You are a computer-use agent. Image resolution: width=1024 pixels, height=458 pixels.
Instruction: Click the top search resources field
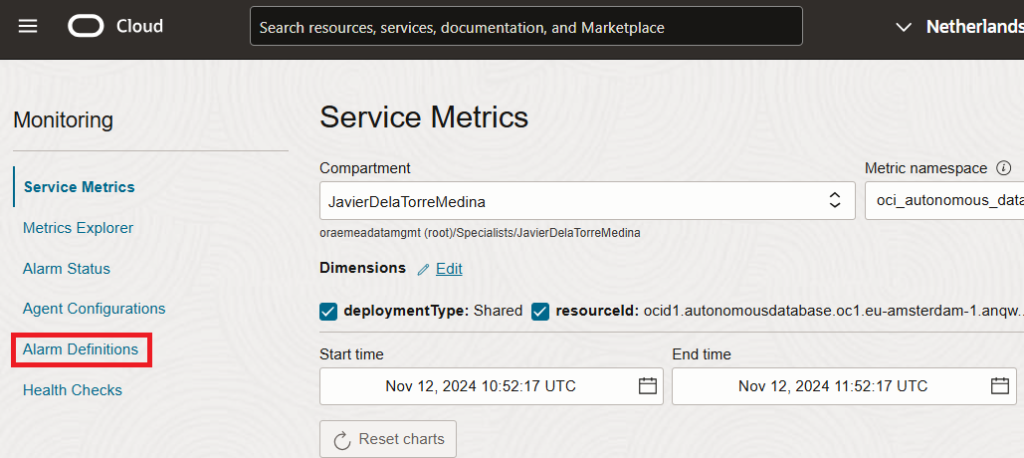[526, 27]
